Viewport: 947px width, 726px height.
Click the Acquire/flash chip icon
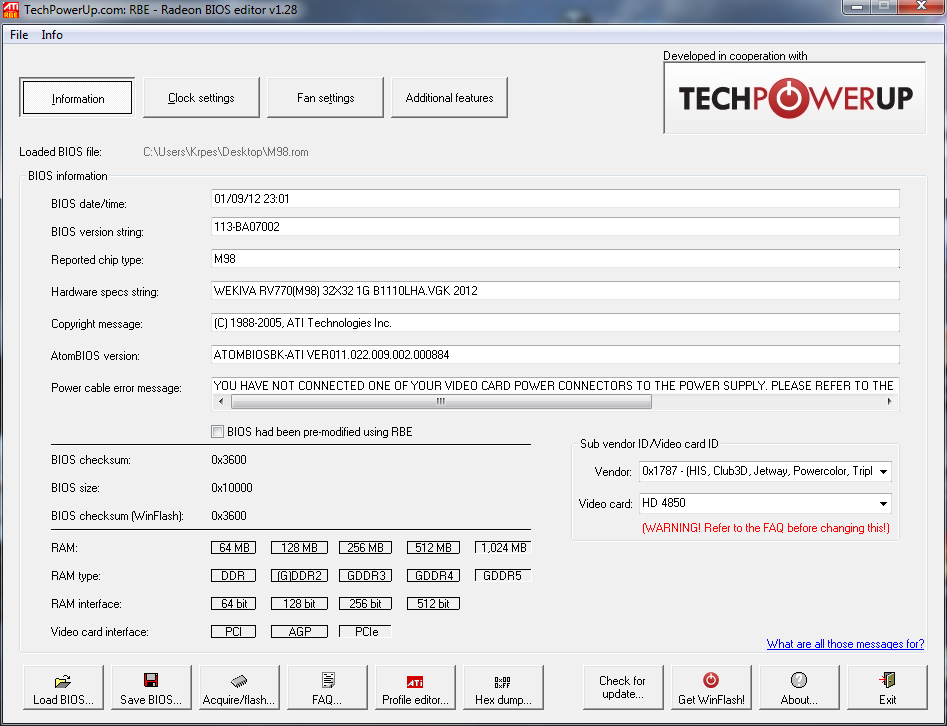coord(238,680)
